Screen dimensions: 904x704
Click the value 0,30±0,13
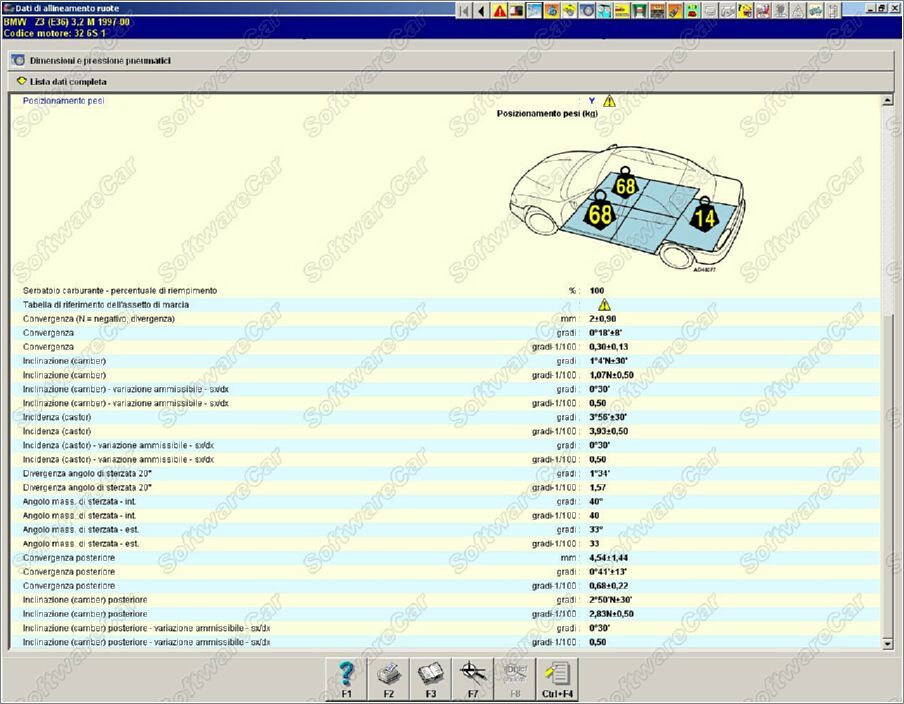608,347
